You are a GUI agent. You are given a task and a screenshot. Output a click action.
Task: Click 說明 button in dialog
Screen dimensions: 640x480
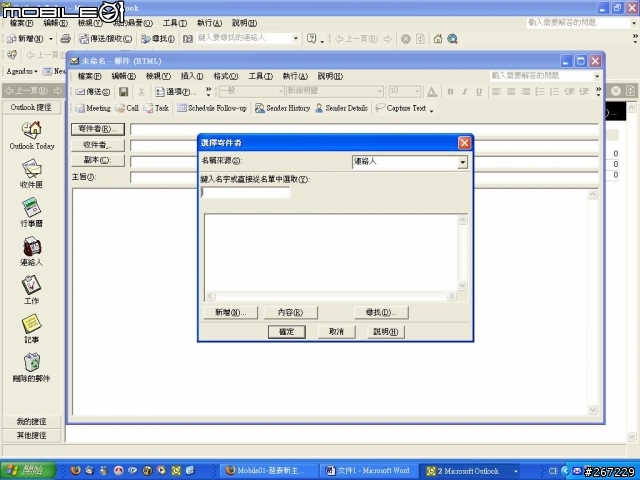click(x=386, y=331)
